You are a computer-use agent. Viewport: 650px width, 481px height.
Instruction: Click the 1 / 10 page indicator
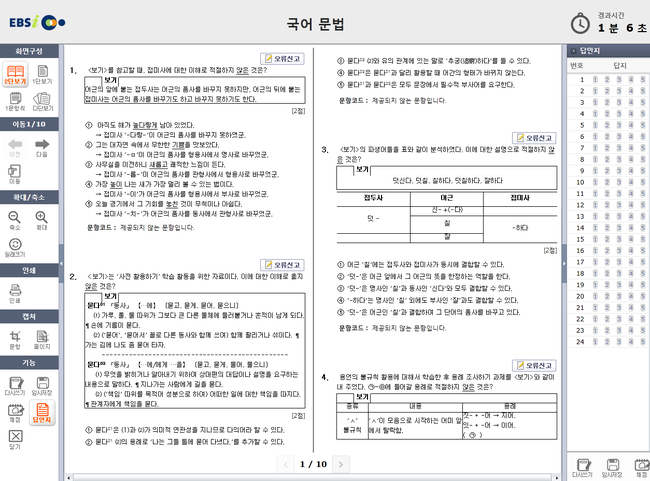click(x=313, y=464)
